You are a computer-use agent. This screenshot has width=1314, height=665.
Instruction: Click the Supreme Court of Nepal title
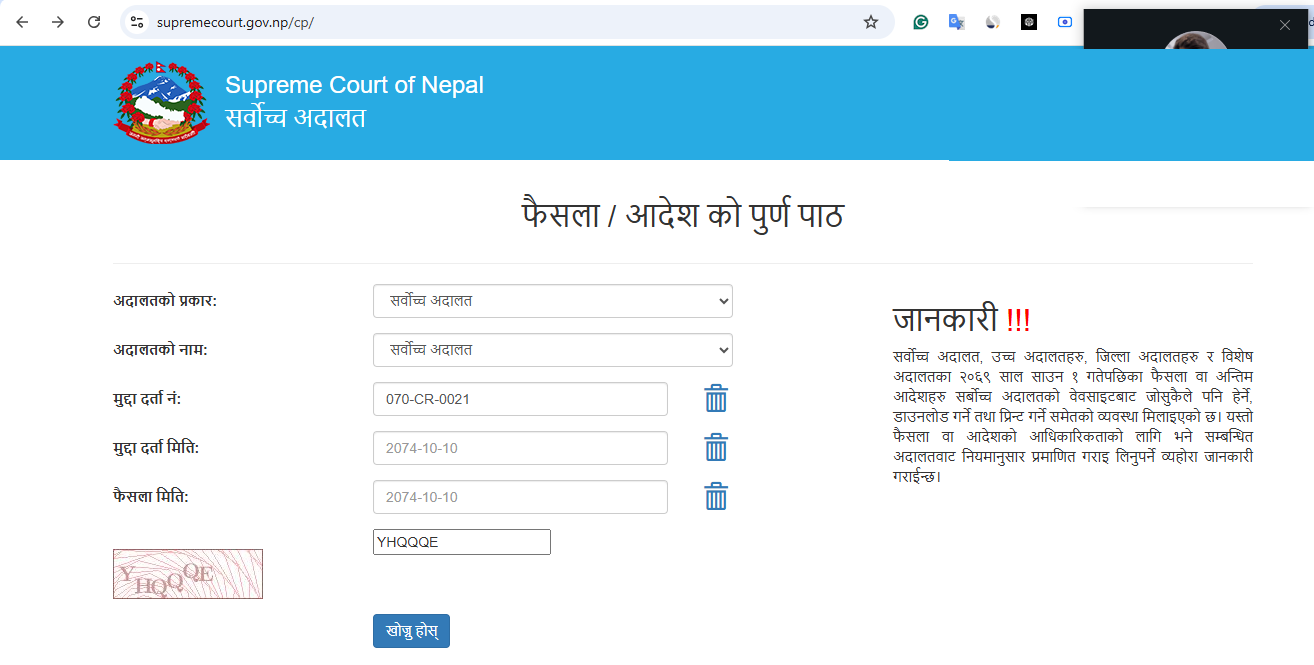[354, 85]
